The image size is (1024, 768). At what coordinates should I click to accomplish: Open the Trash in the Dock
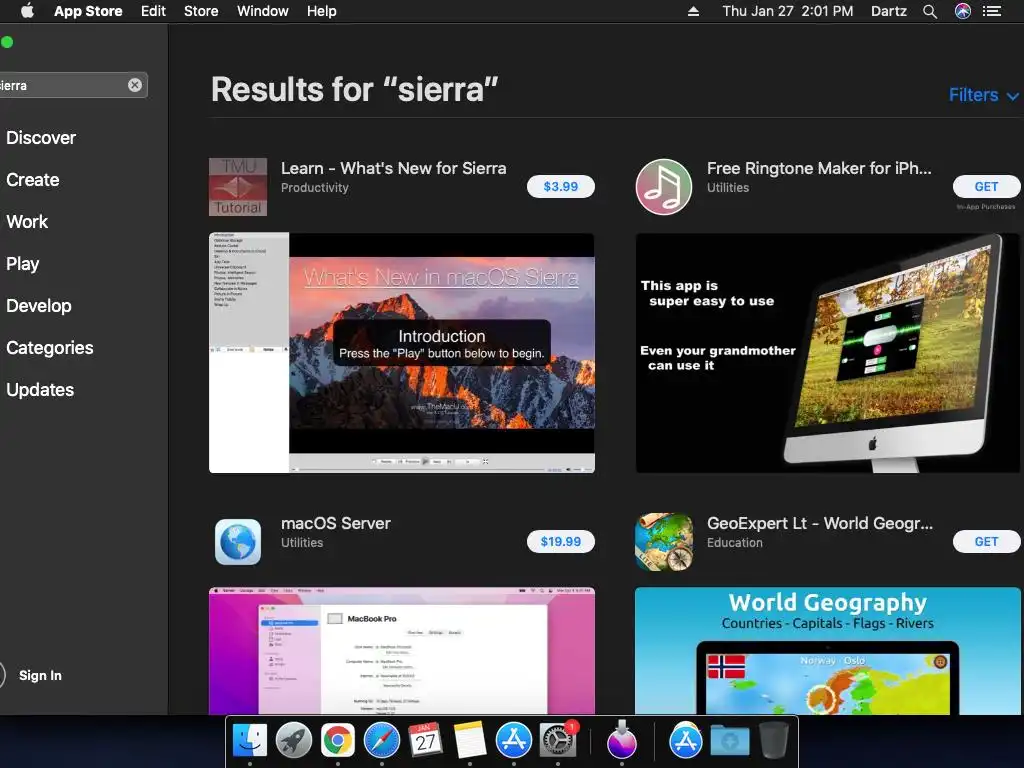774,741
